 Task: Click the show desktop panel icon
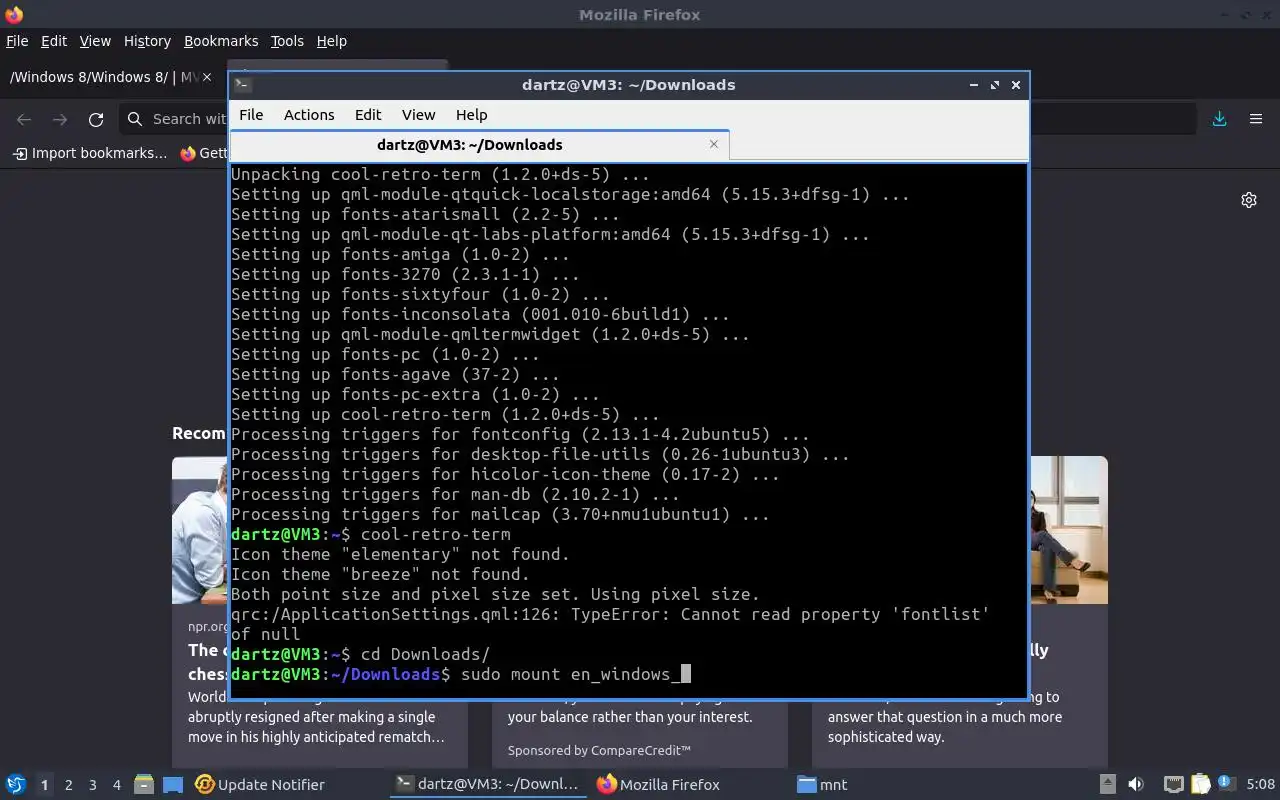pyautogui.click(x=172, y=785)
